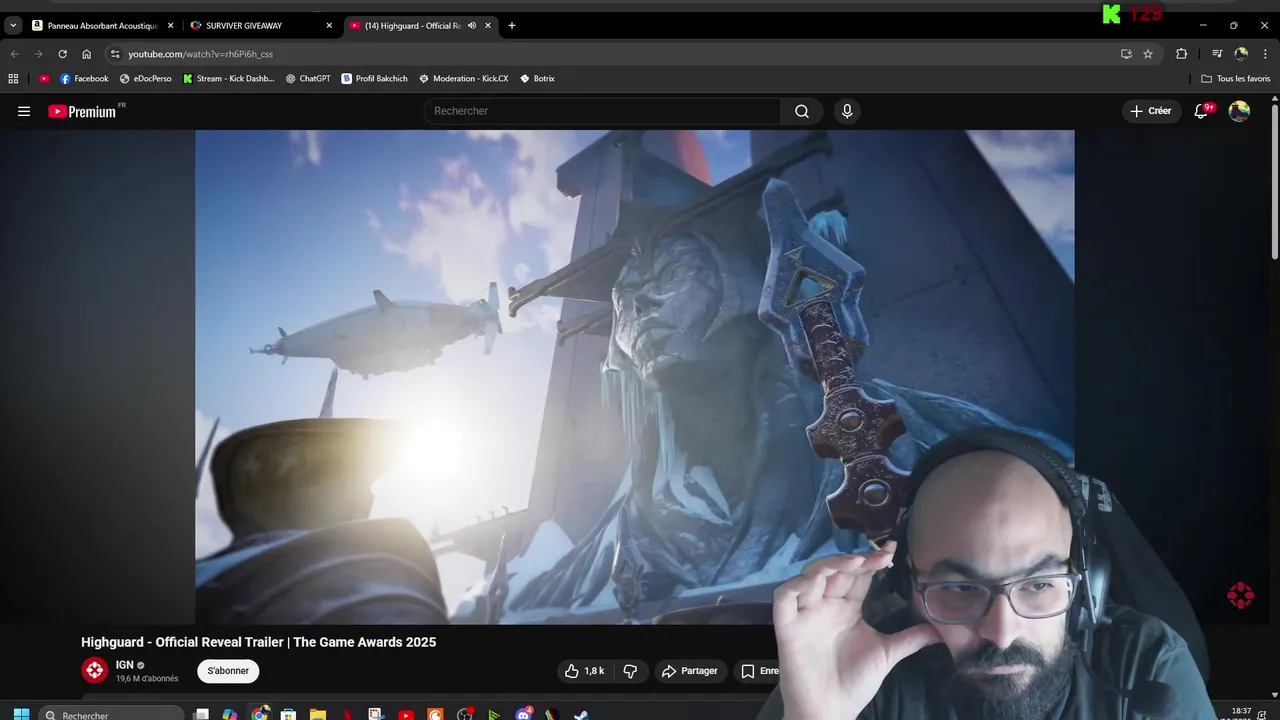Image resolution: width=1280 pixels, height=720 pixels.
Task: Like the video showing 1,8 k
Action: pos(584,671)
